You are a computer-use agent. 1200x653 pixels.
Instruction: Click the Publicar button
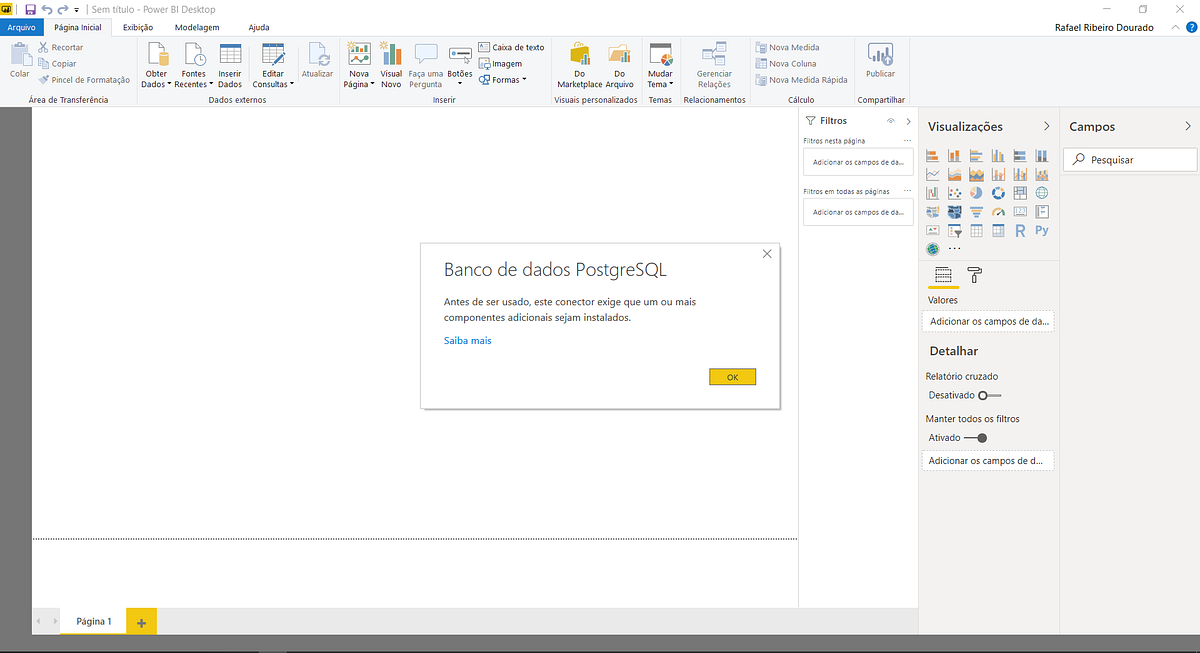click(x=880, y=64)
